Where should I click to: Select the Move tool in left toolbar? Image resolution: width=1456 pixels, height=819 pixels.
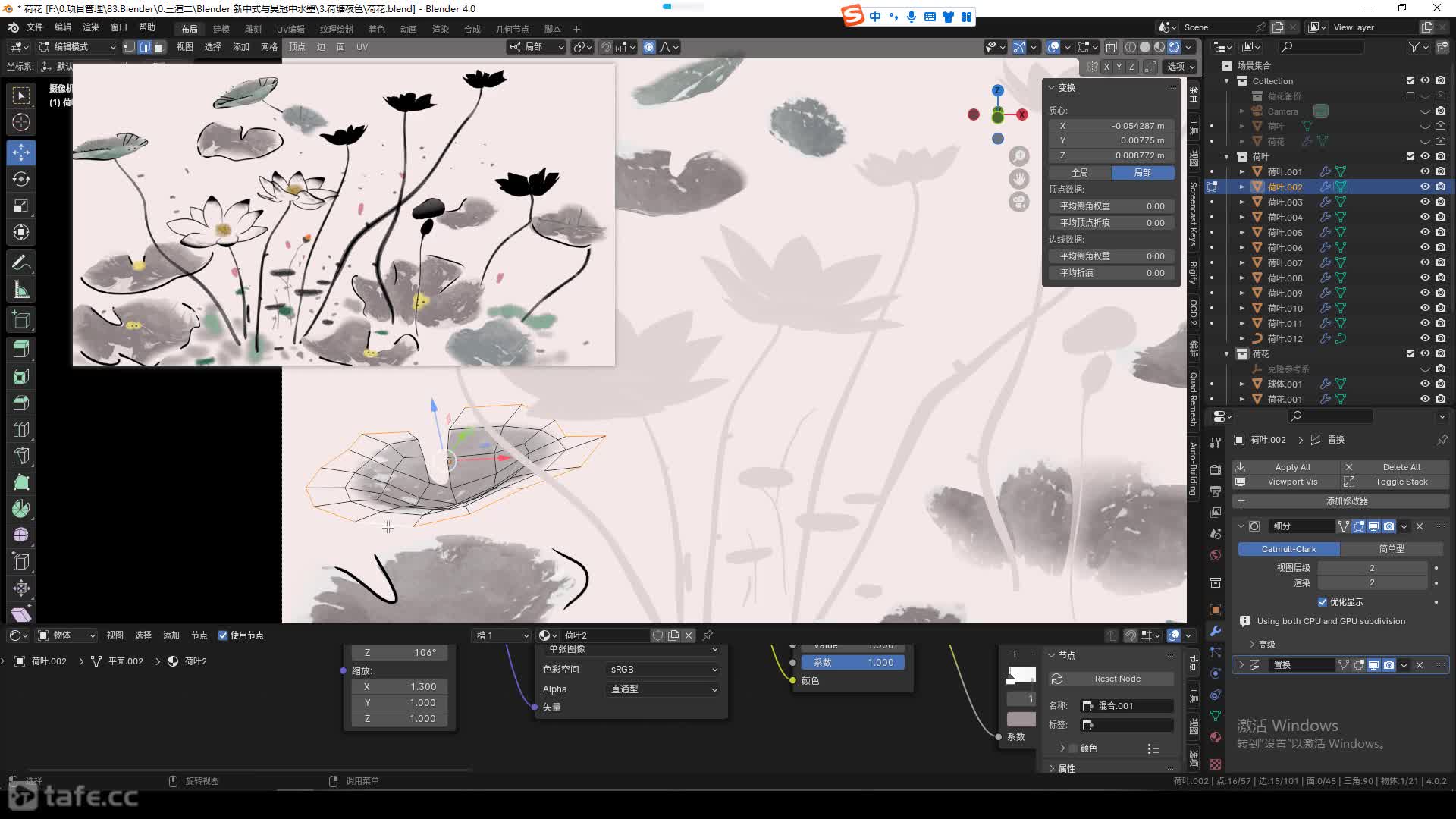pyautogui.click(x=21, y=152)
